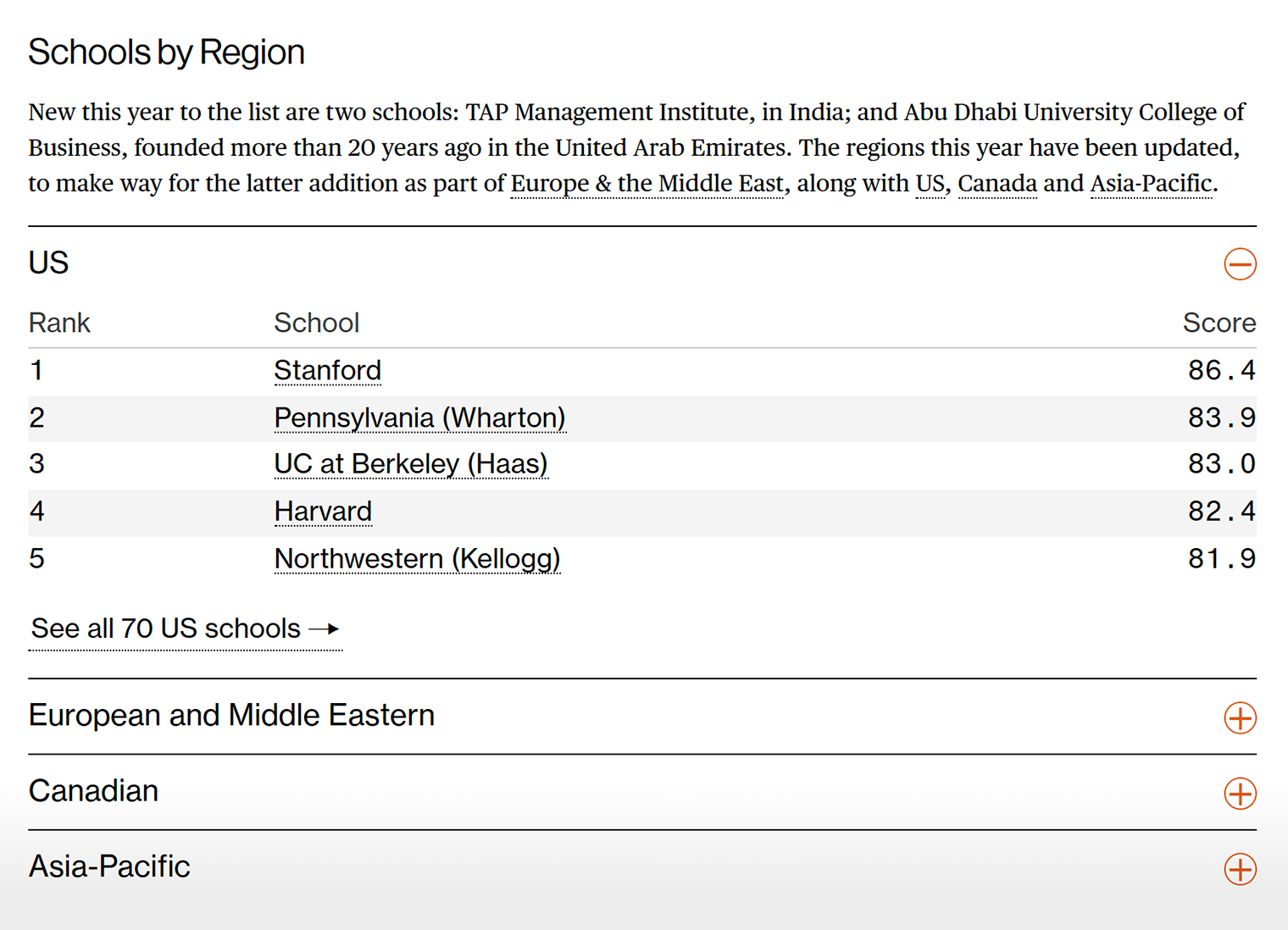The height and width of the screenshot is (930, 1288).
Task: Follow the Canada link in the paragraph
Action: (997, 184)
